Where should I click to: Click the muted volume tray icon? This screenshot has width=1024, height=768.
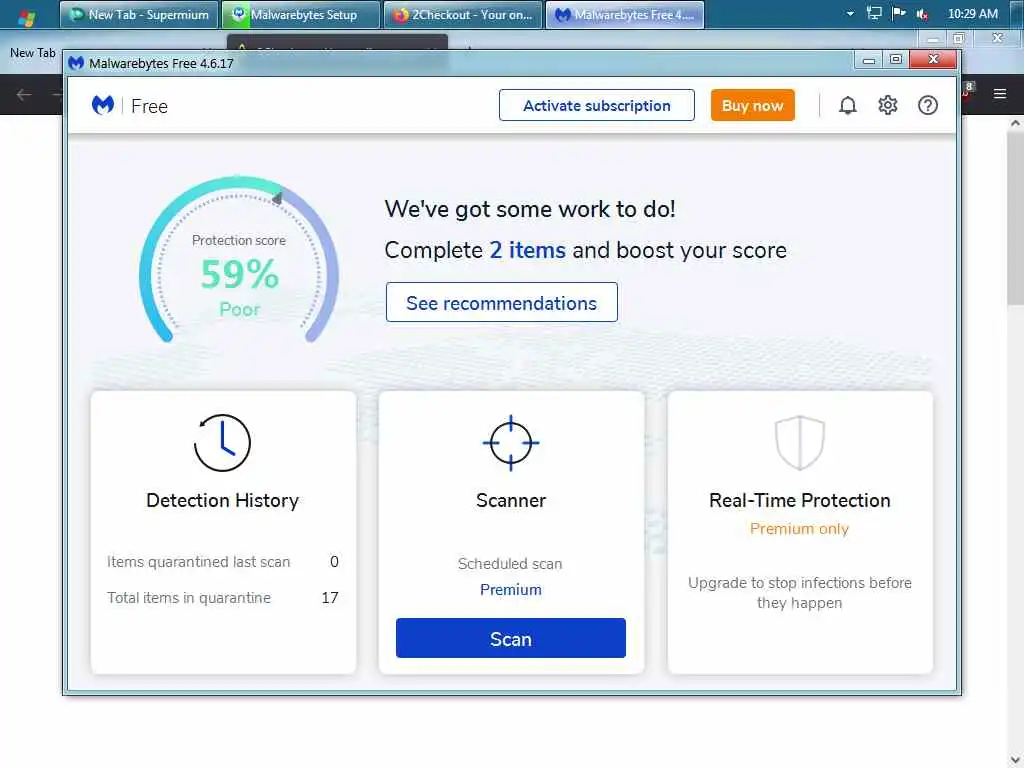[922, 14]
